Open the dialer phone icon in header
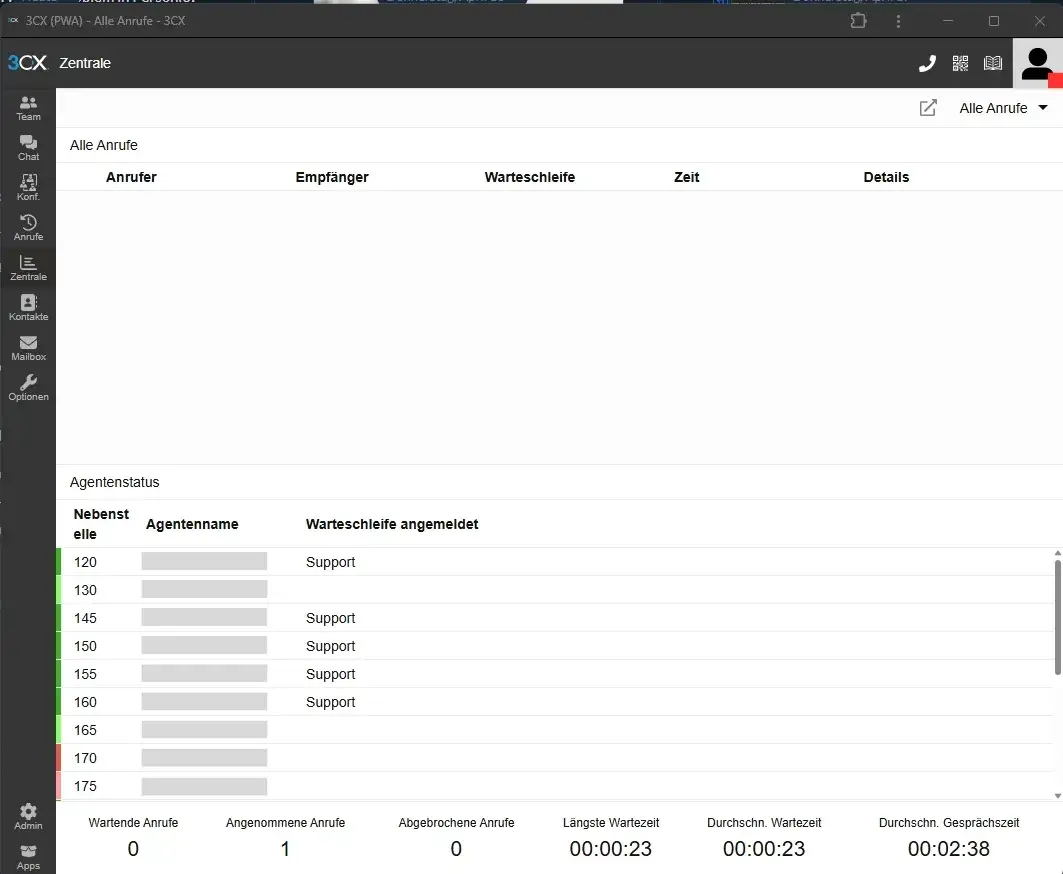 pos(927,64)
